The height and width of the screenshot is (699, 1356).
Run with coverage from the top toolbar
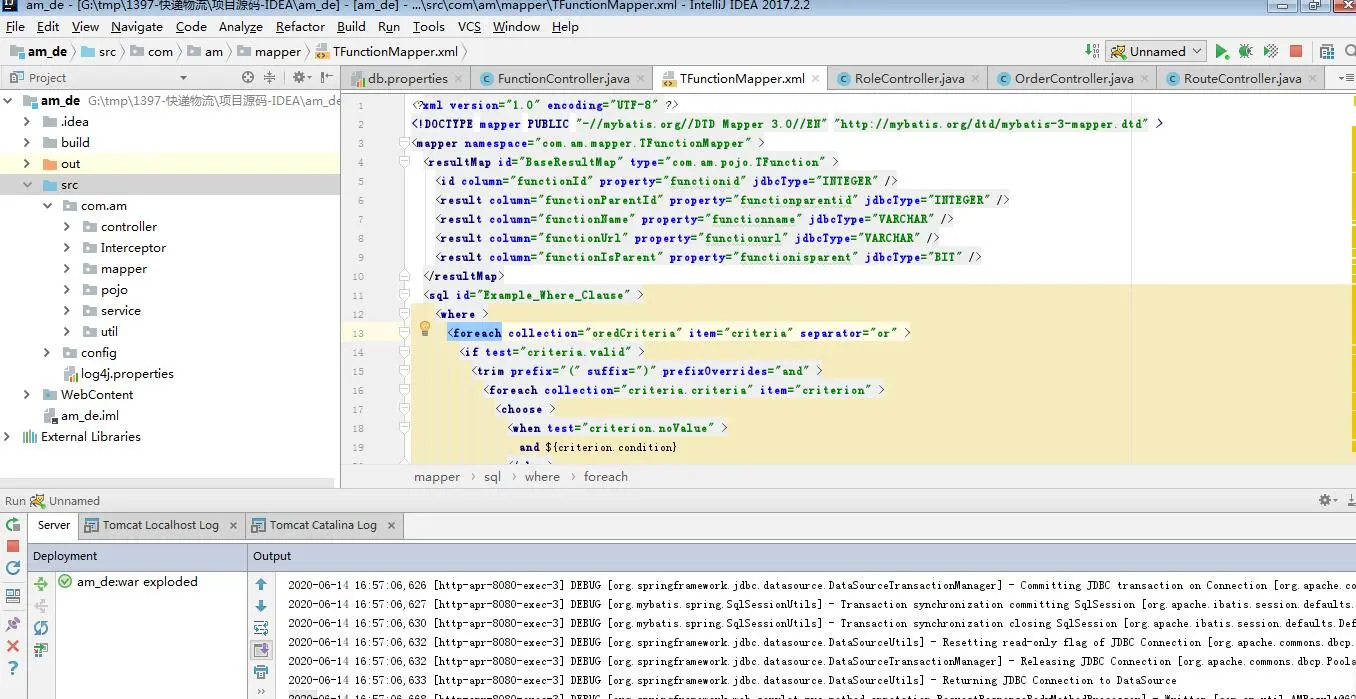coord(1270,52)
